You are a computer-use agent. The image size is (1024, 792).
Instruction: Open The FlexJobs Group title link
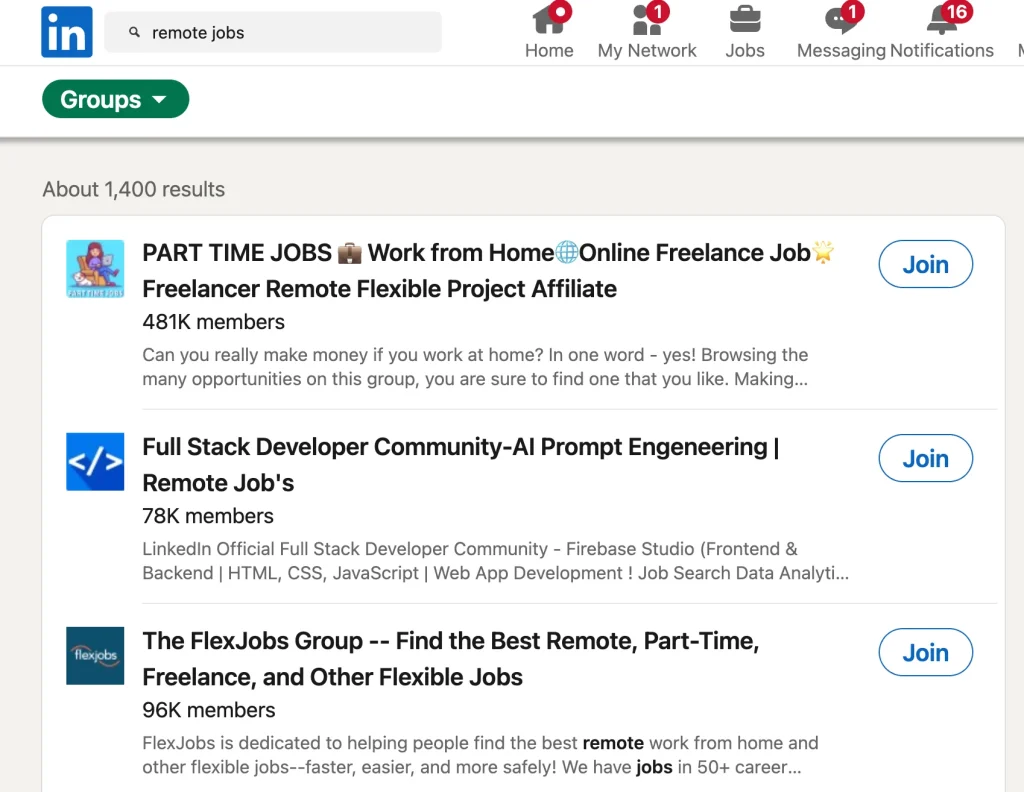[x=450, y=658]
